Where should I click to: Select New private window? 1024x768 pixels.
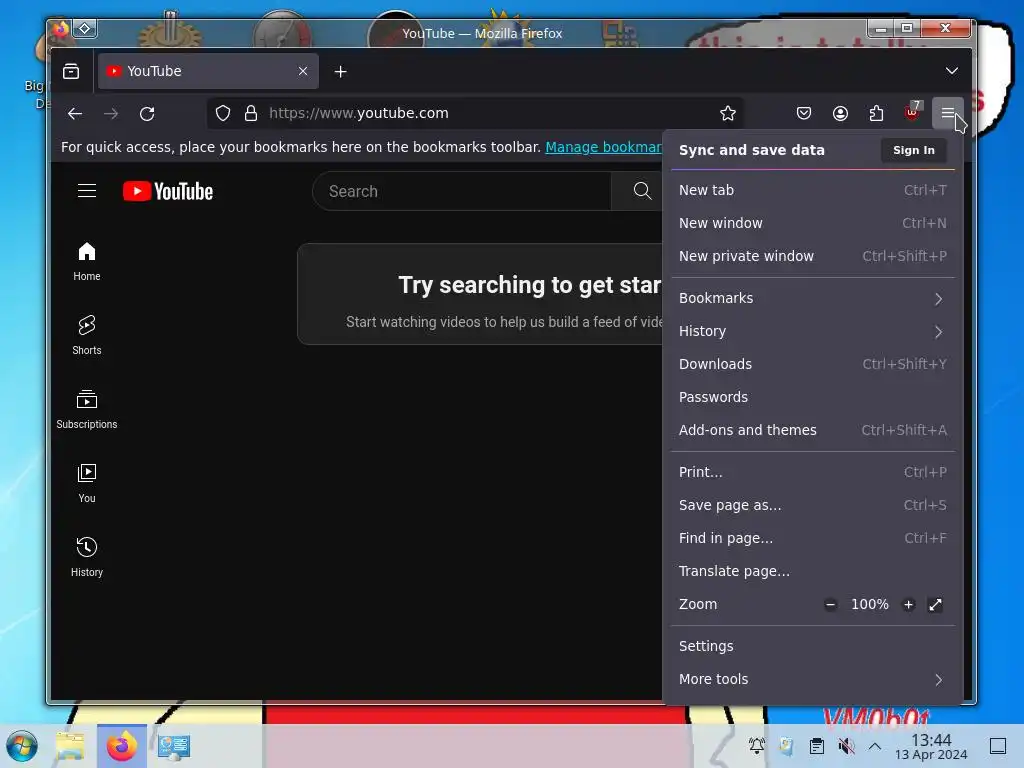coord(813,256)
